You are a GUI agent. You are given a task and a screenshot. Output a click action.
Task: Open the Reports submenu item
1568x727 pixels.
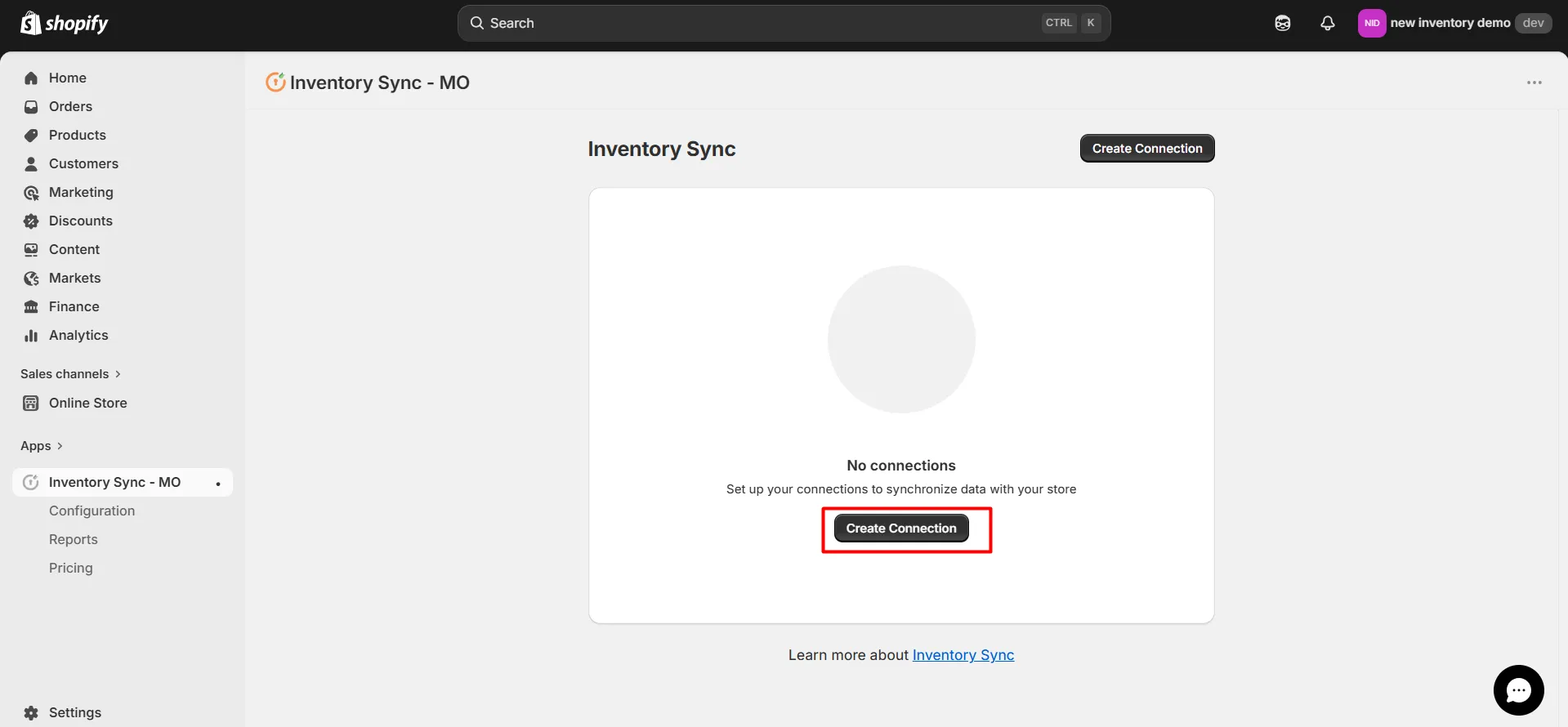click(73, 540)
